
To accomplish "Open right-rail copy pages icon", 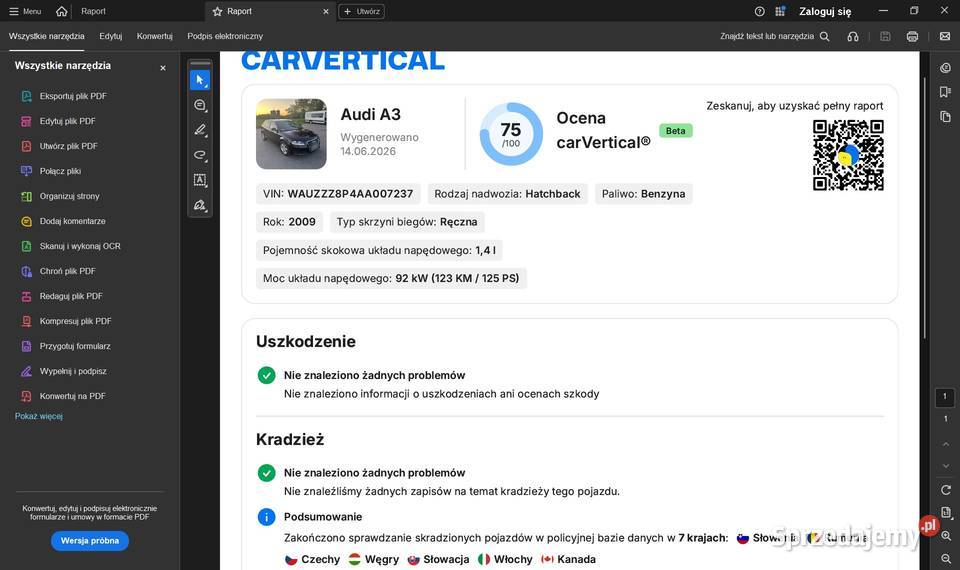I will (945, 116).
